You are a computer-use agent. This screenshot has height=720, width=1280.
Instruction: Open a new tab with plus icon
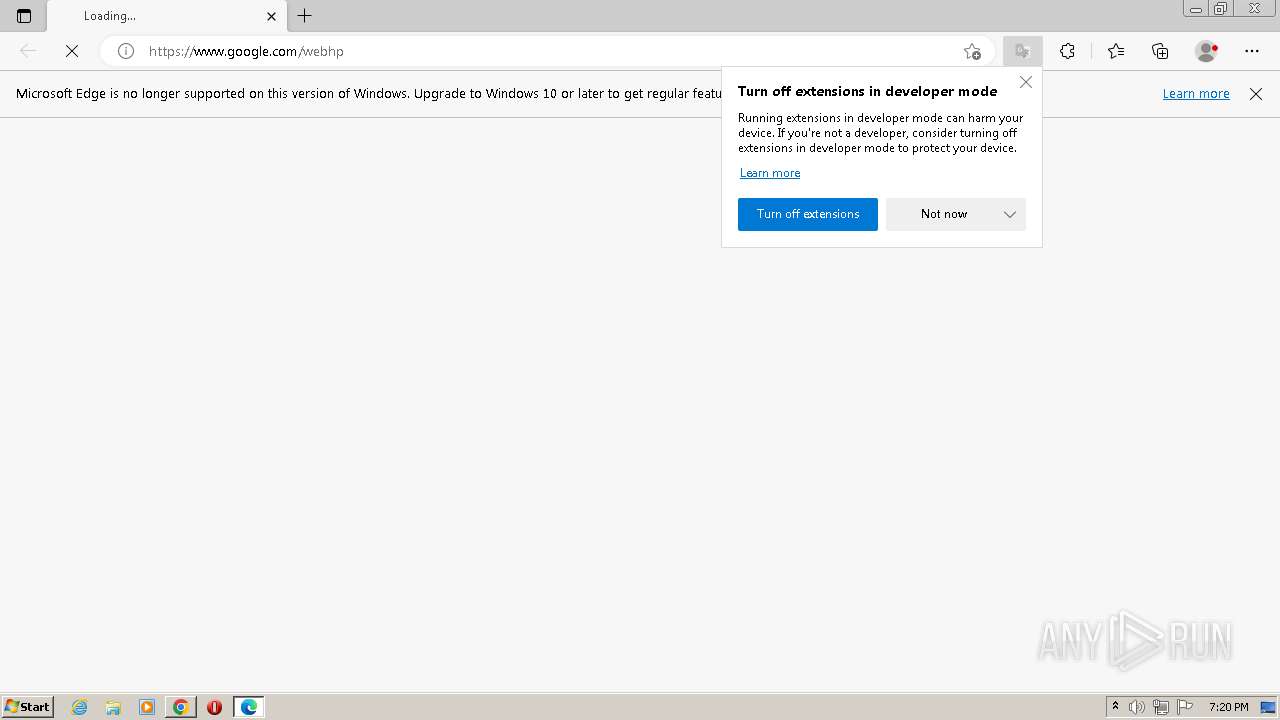point(305,16)
